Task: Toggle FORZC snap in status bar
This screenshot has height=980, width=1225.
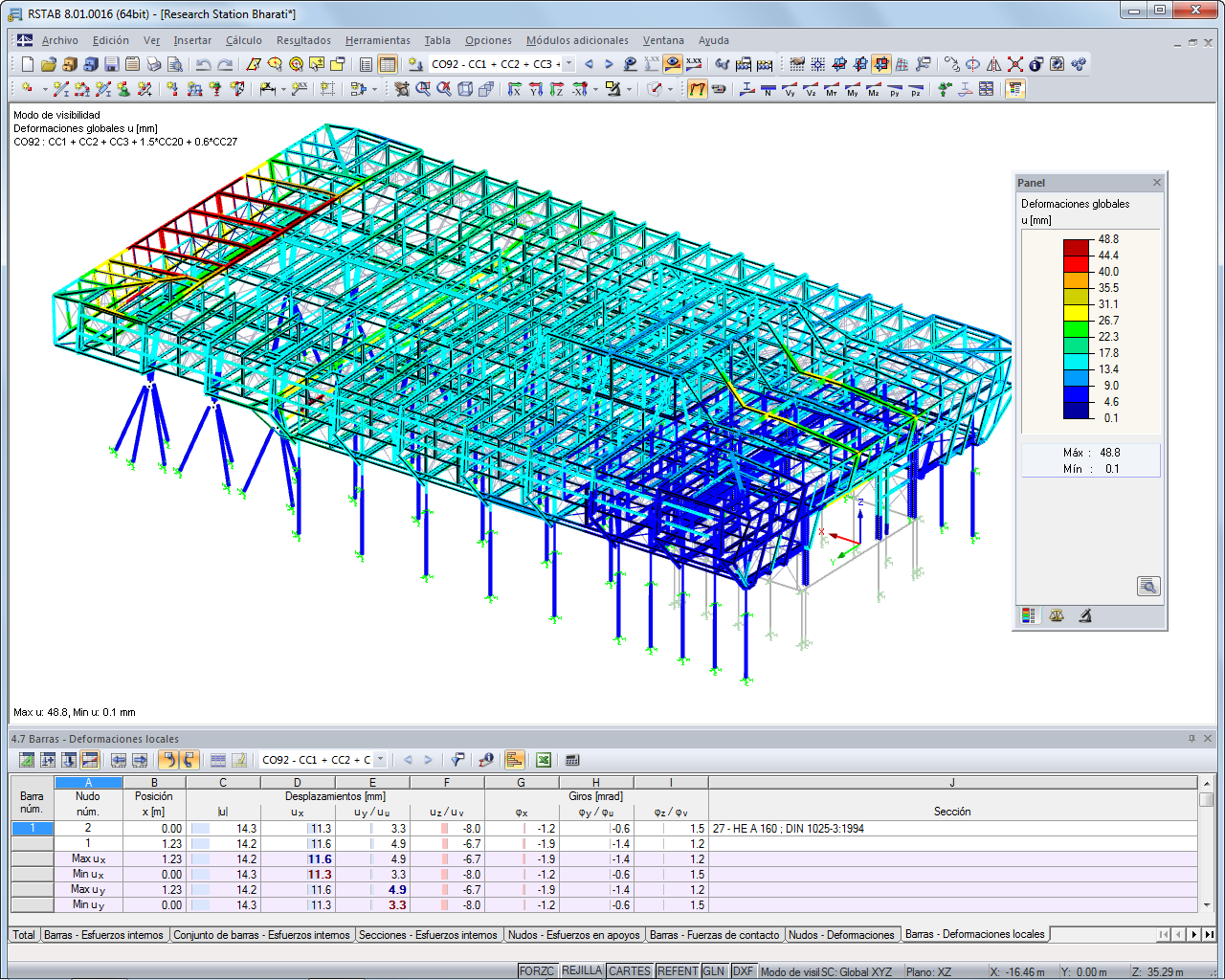Action: pos(537,971)
